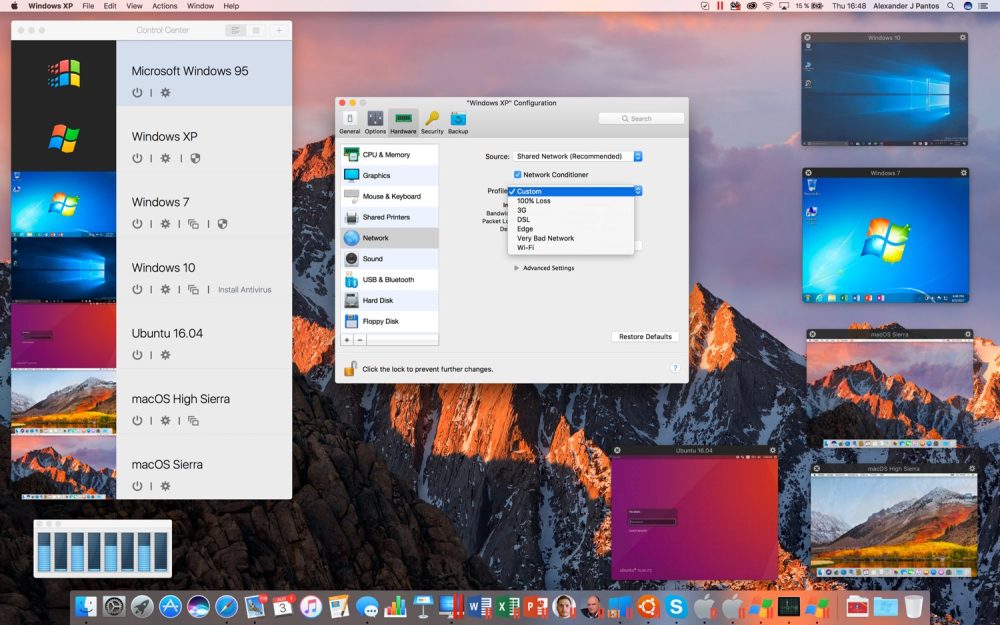Viewport: 1000px width, 625px height.
Task: Click shield icon under Windows 7
Action: pos(222,224)
